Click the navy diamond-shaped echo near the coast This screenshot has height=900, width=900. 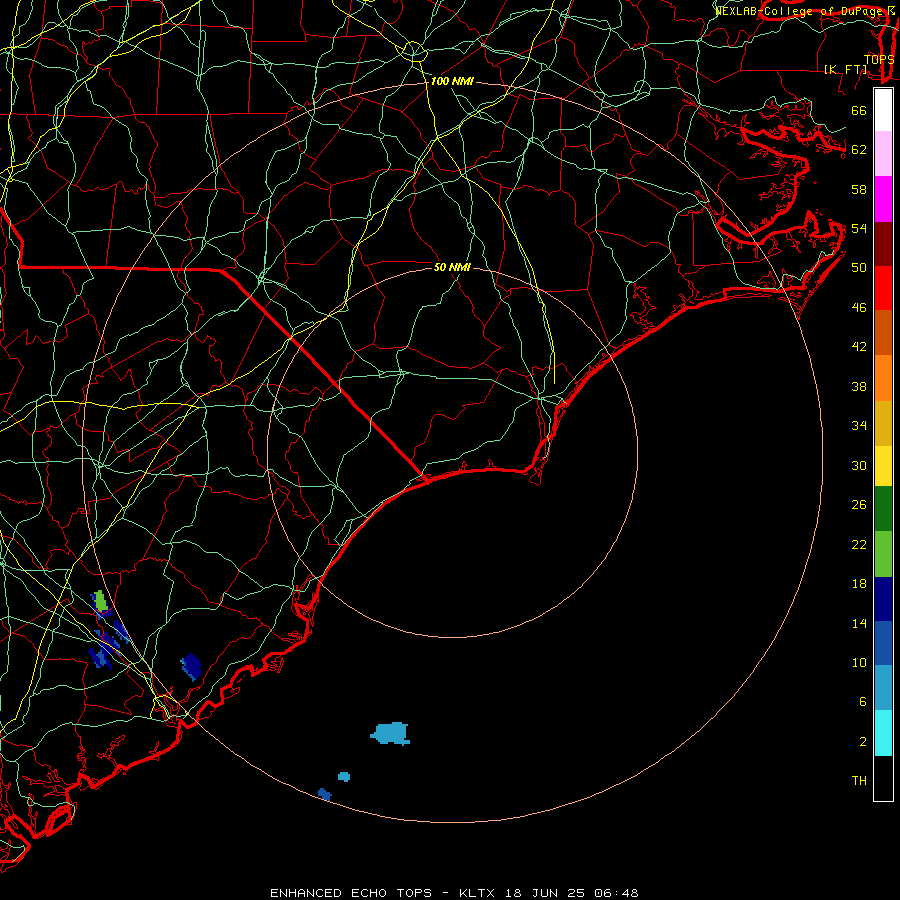(191, 666)
